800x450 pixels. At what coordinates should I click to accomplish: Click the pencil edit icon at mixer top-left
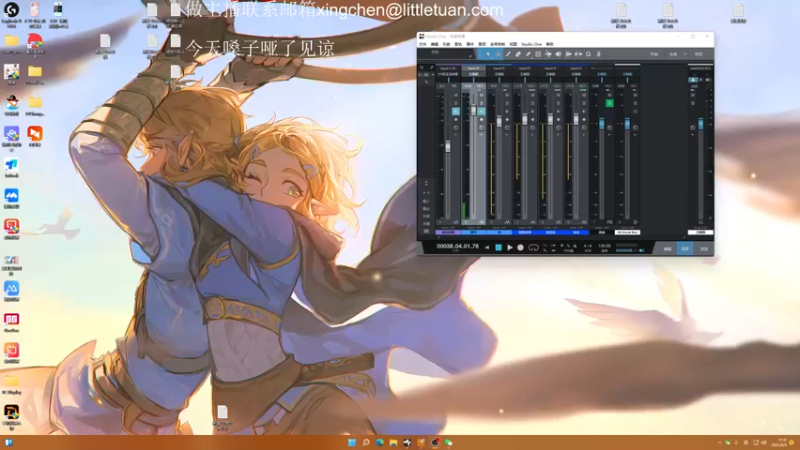(432, 67)
